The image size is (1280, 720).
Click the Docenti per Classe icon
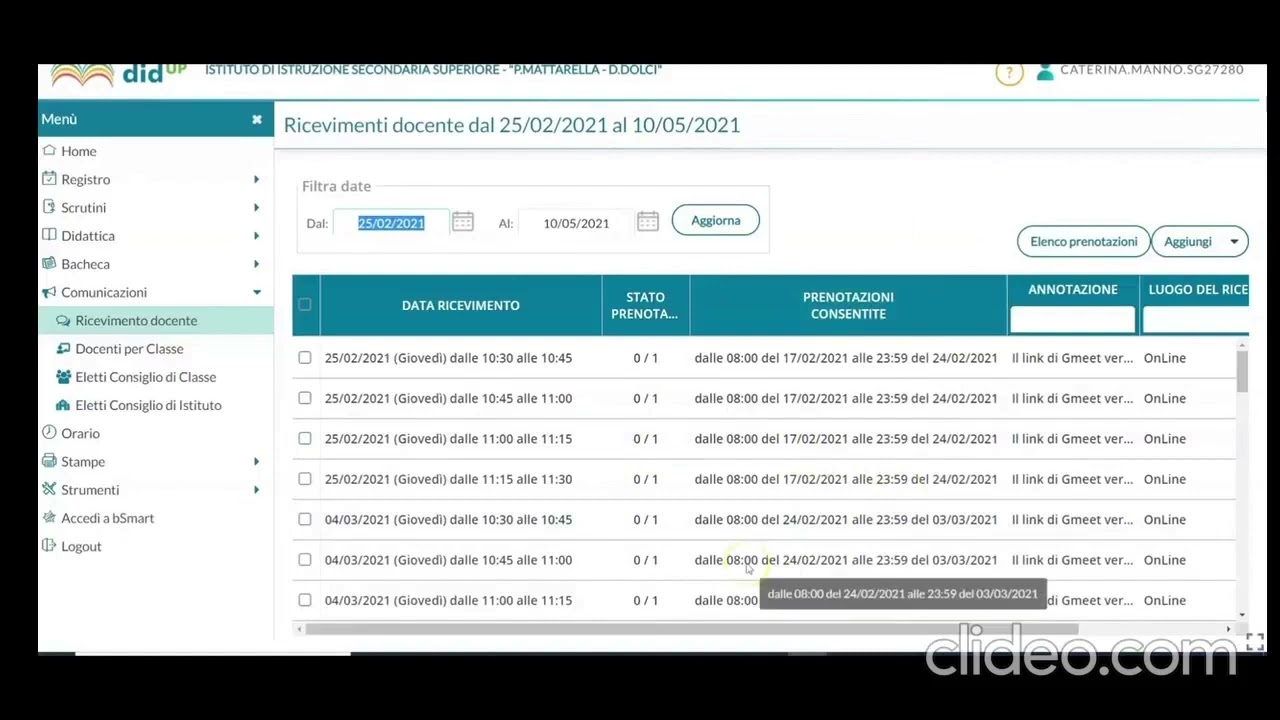coord(63,348)
